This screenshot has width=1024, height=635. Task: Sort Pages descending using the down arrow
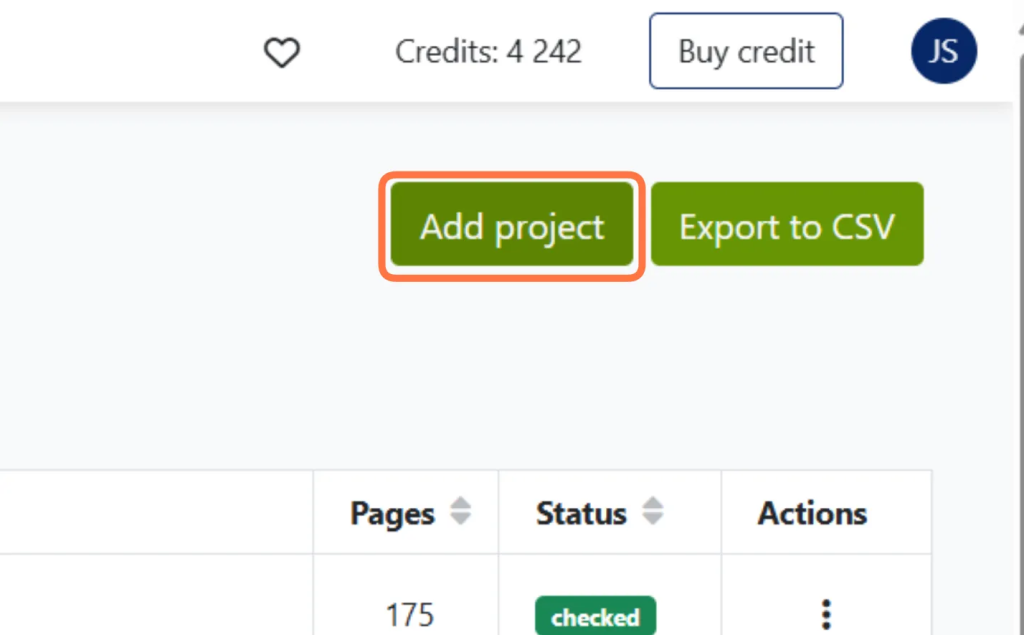460,519
